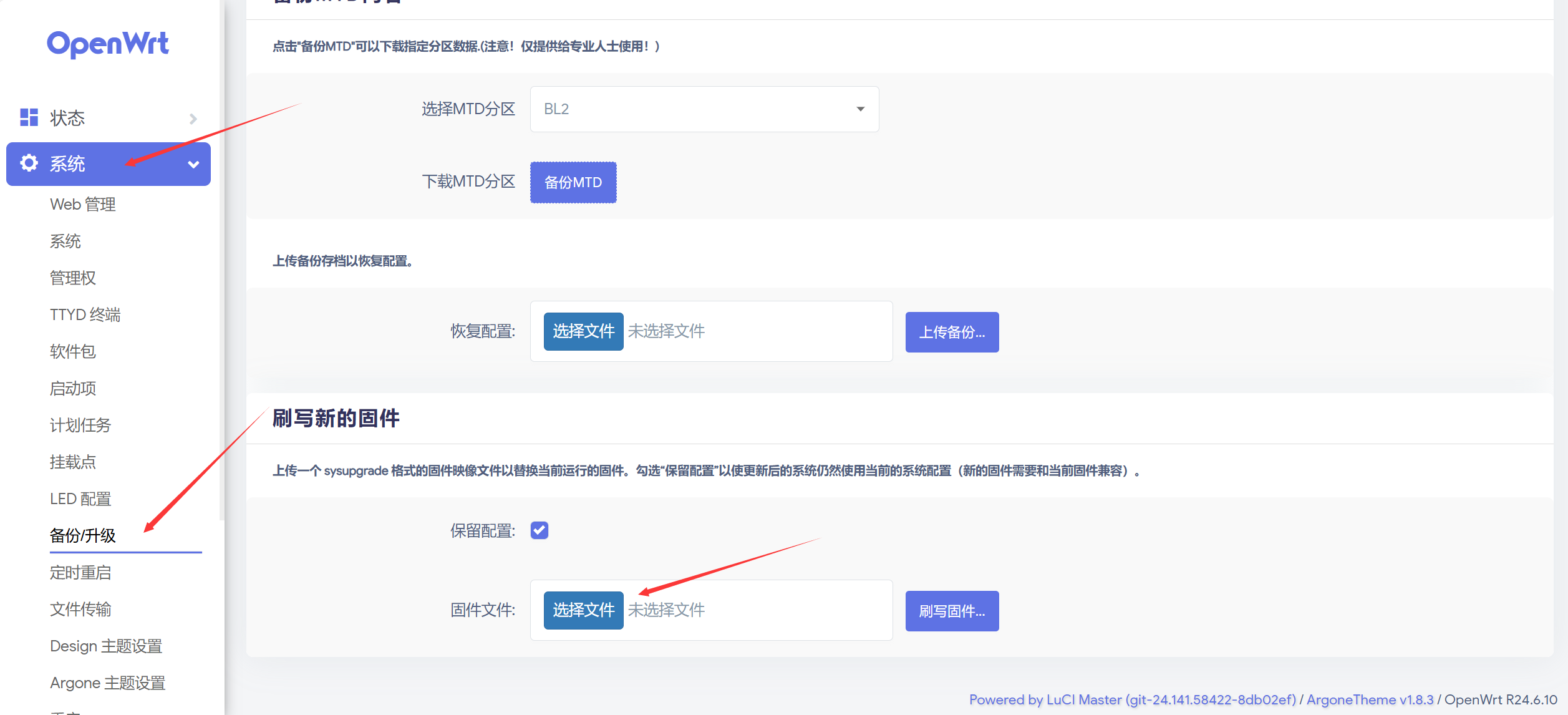Image resolution: width=1568 pixels, height=715 pixels.
Task: Open 计划任务 page
Action: (x=80, y=426)
